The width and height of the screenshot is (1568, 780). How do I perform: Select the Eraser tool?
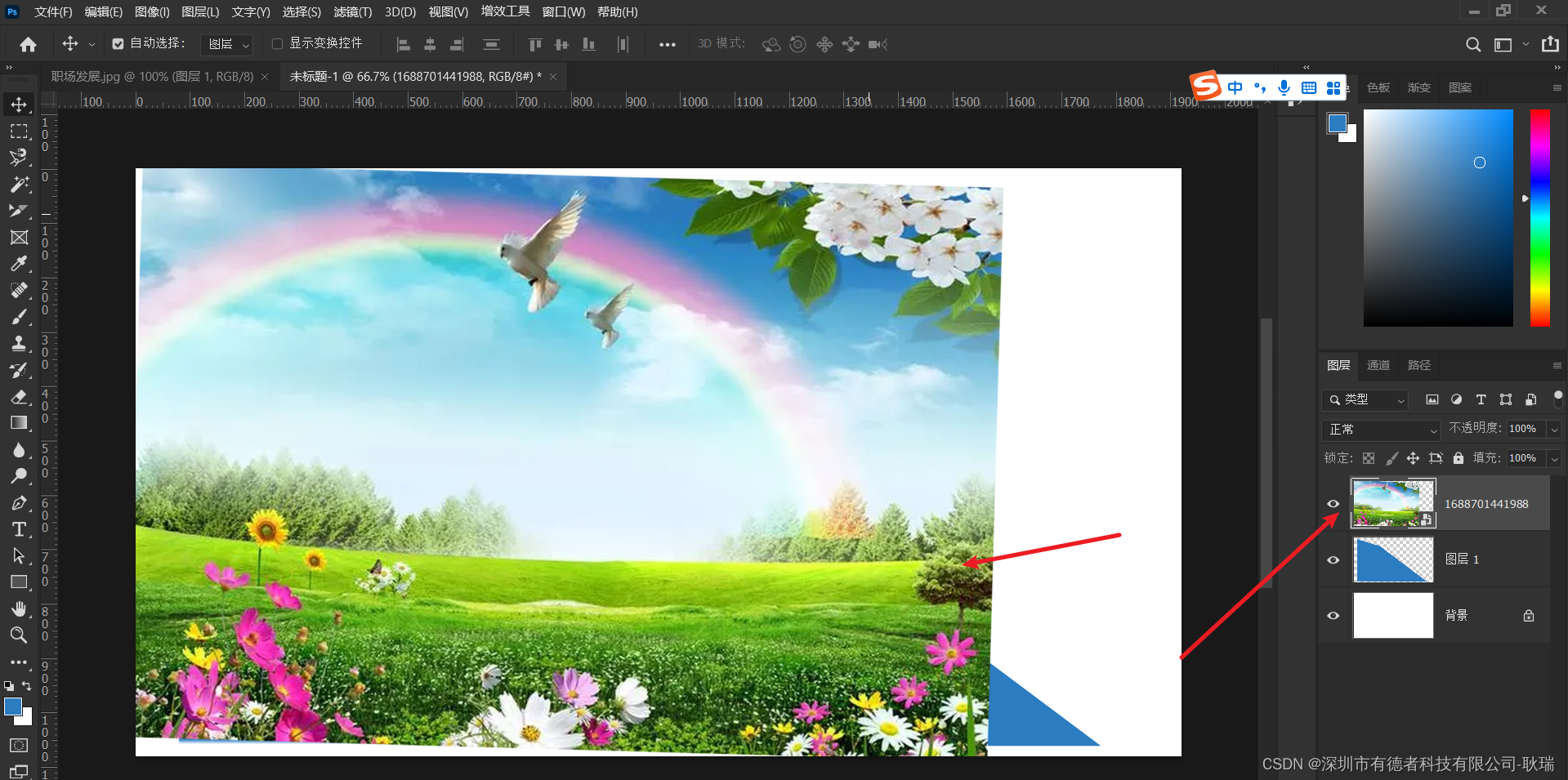tap(19, 397)
